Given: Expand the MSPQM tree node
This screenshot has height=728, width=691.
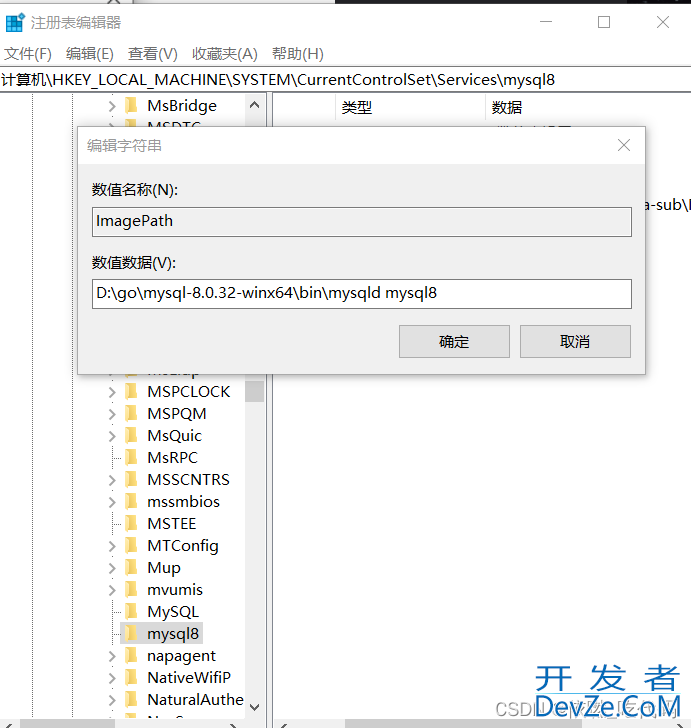Looking at the screenshot, I should click(112, 414).
